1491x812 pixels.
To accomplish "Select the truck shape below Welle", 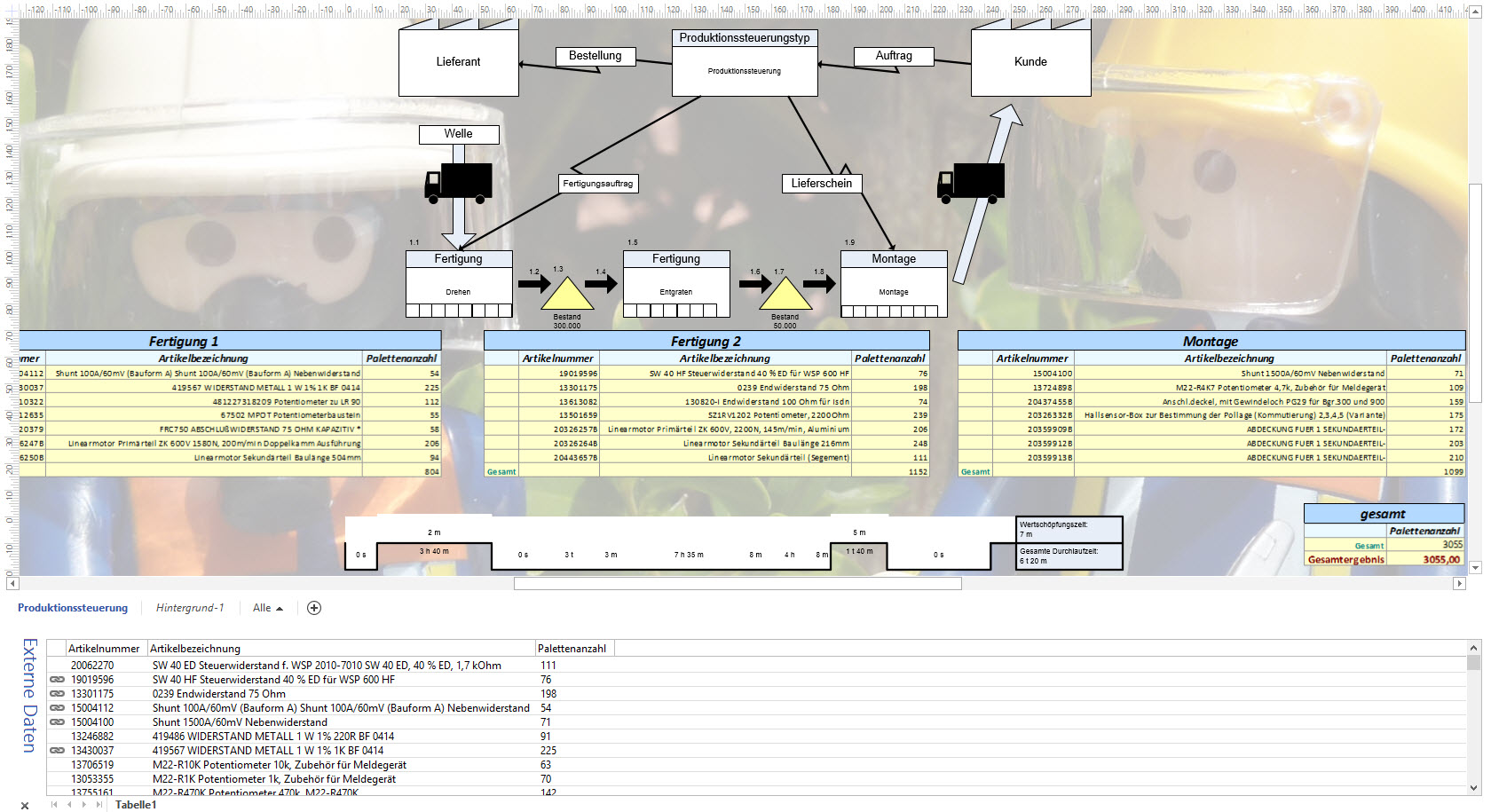I will tap(458, 182).
